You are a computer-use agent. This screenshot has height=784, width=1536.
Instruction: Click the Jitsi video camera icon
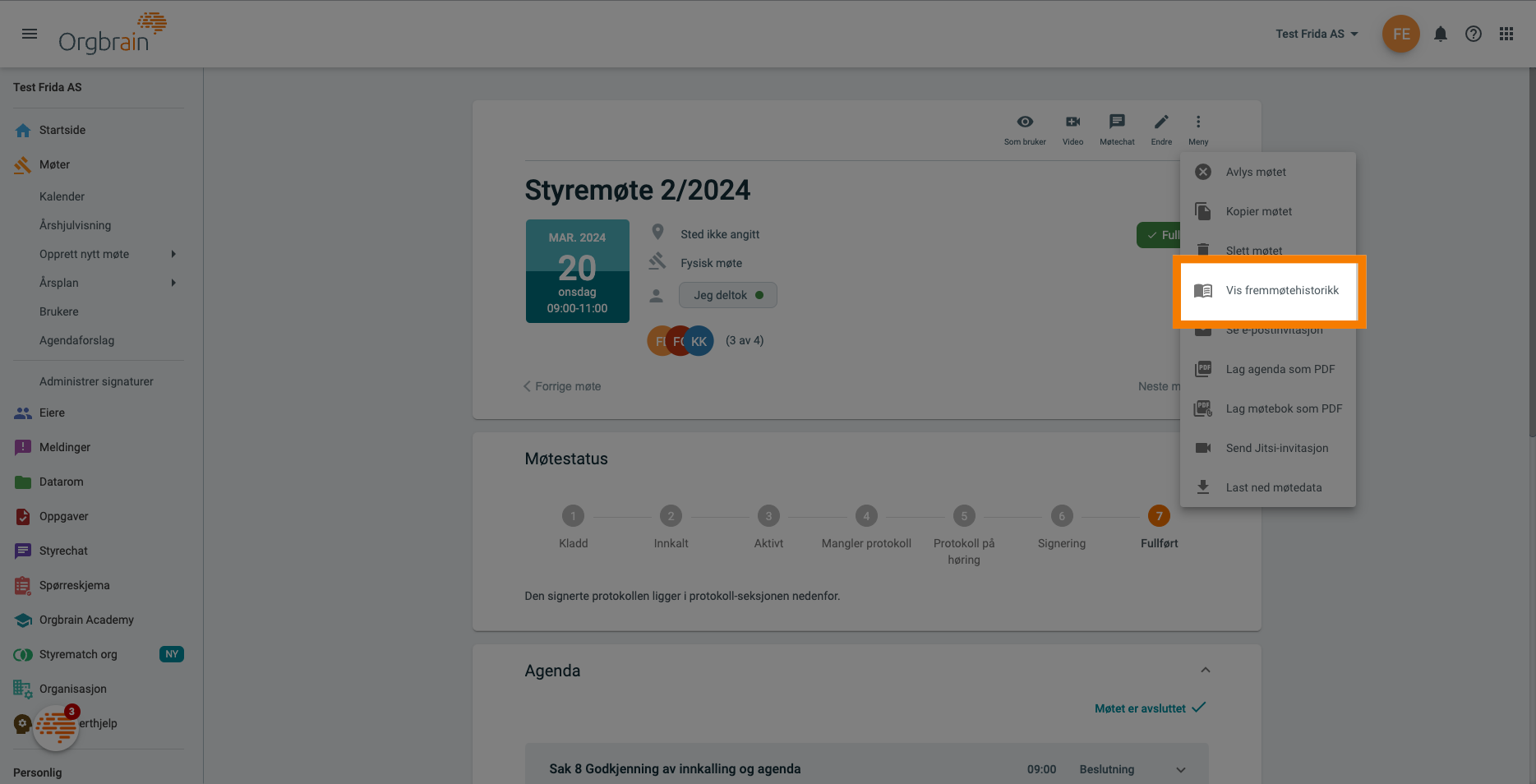pyautogui.click(x=1203, y=448)
